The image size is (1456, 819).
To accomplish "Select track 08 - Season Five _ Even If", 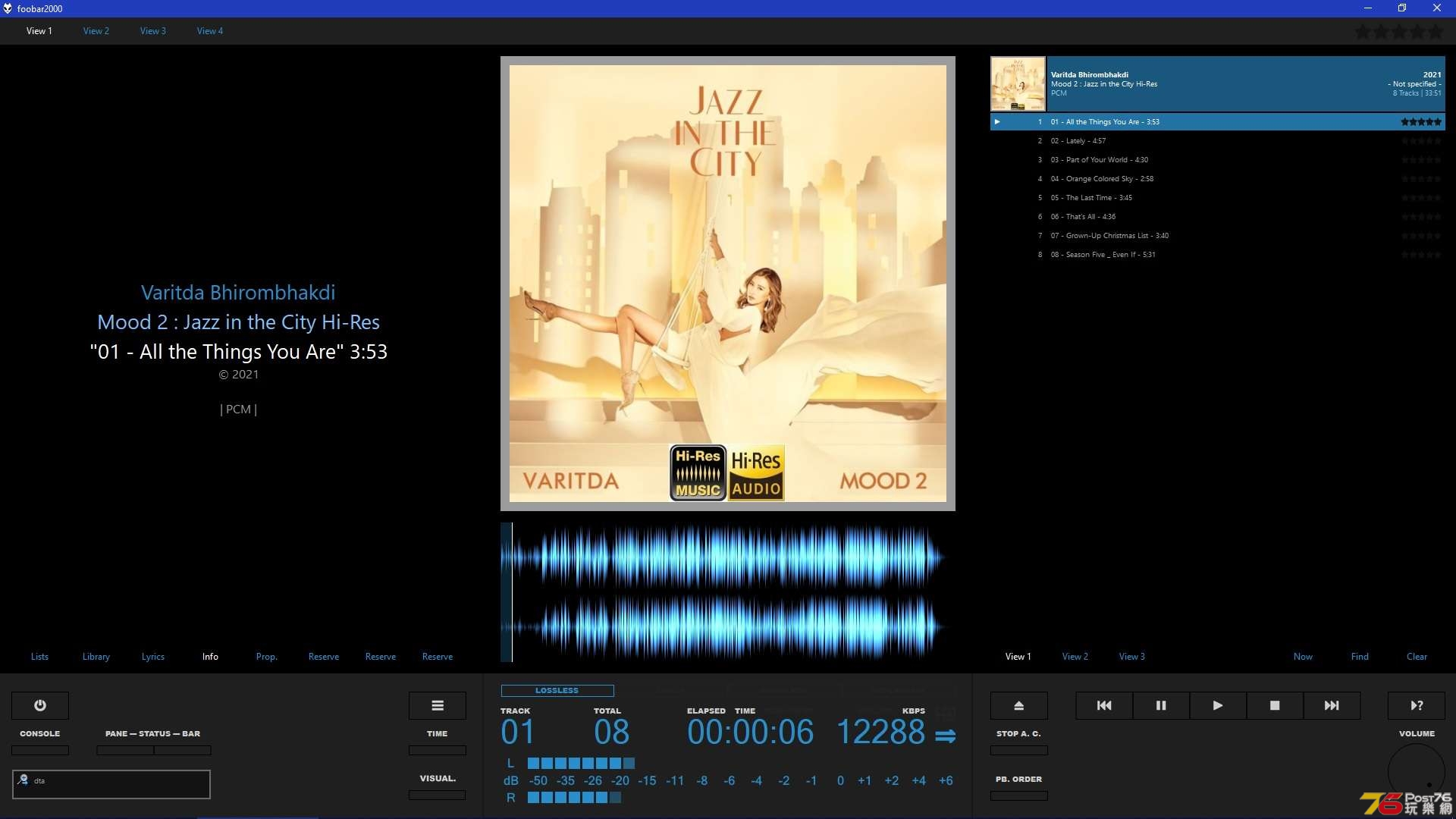I will point(1217,255).
